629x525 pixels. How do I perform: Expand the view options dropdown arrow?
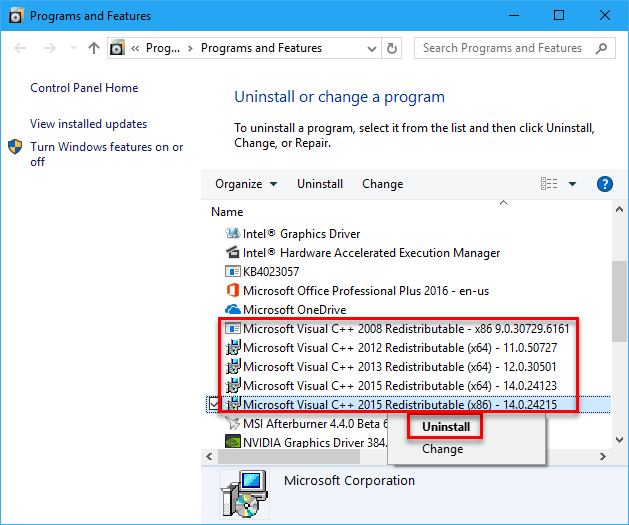point(573,184)
